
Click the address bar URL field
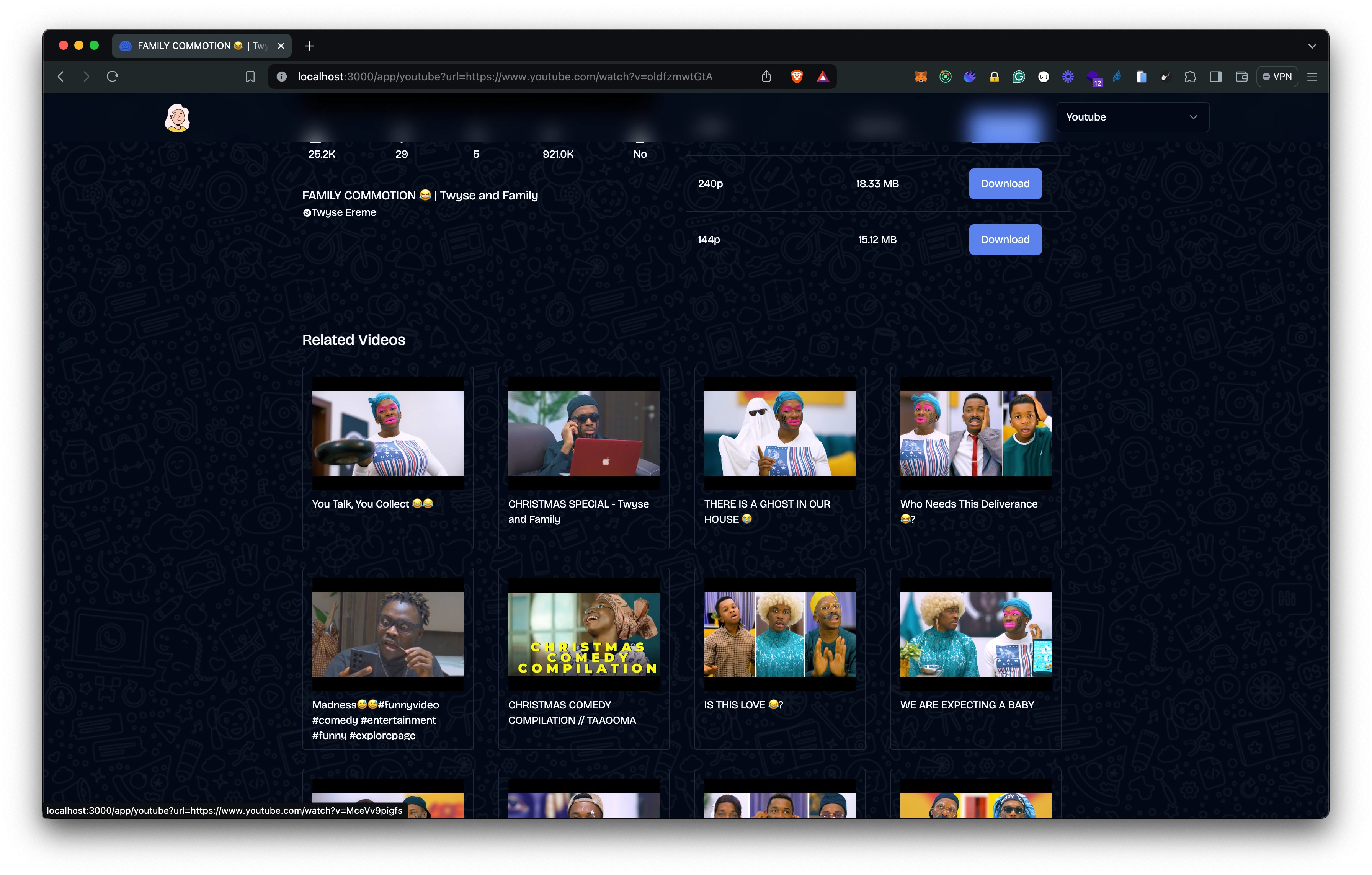click(x=505, y=77)
